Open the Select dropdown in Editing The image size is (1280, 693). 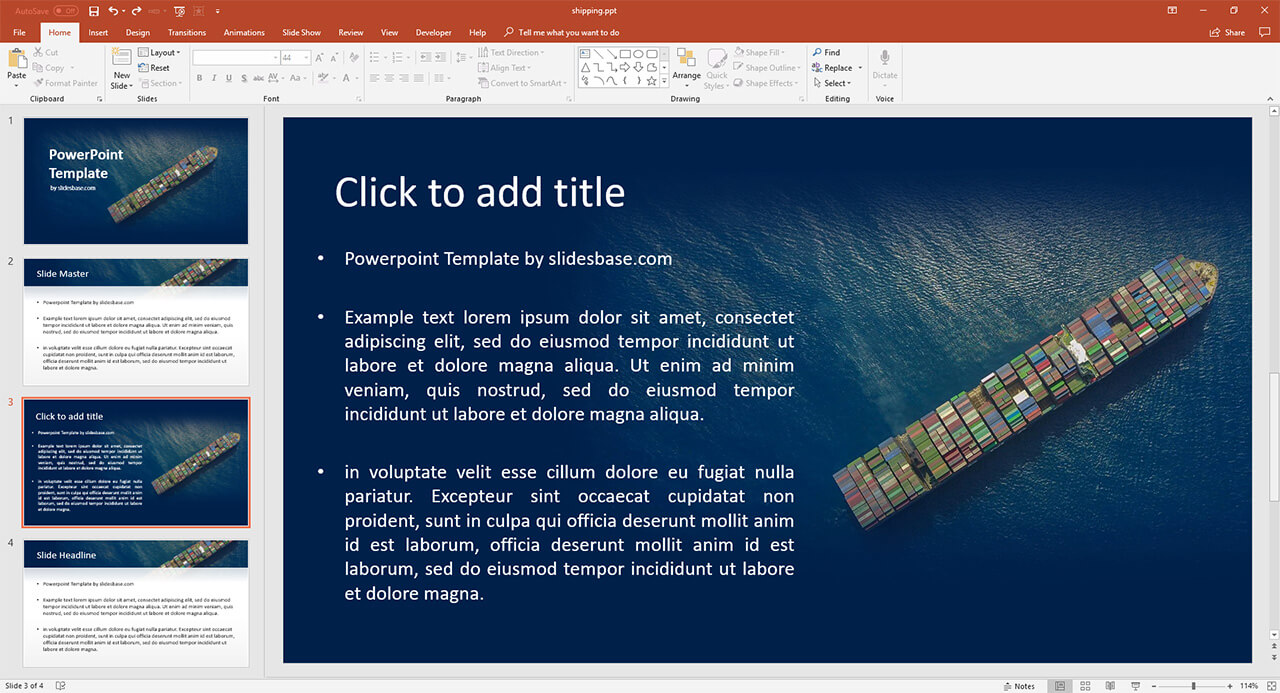click(x=836, y=83)
